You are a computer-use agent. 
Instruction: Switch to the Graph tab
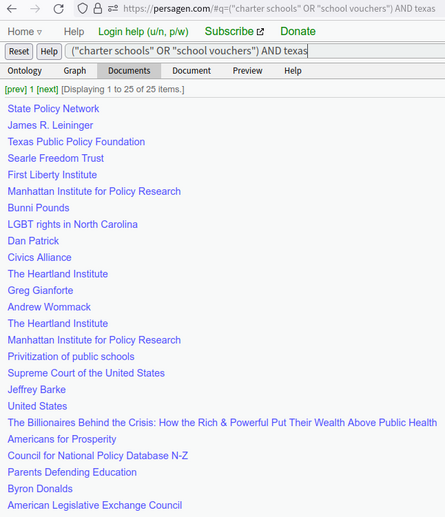(x=75, y=71)
